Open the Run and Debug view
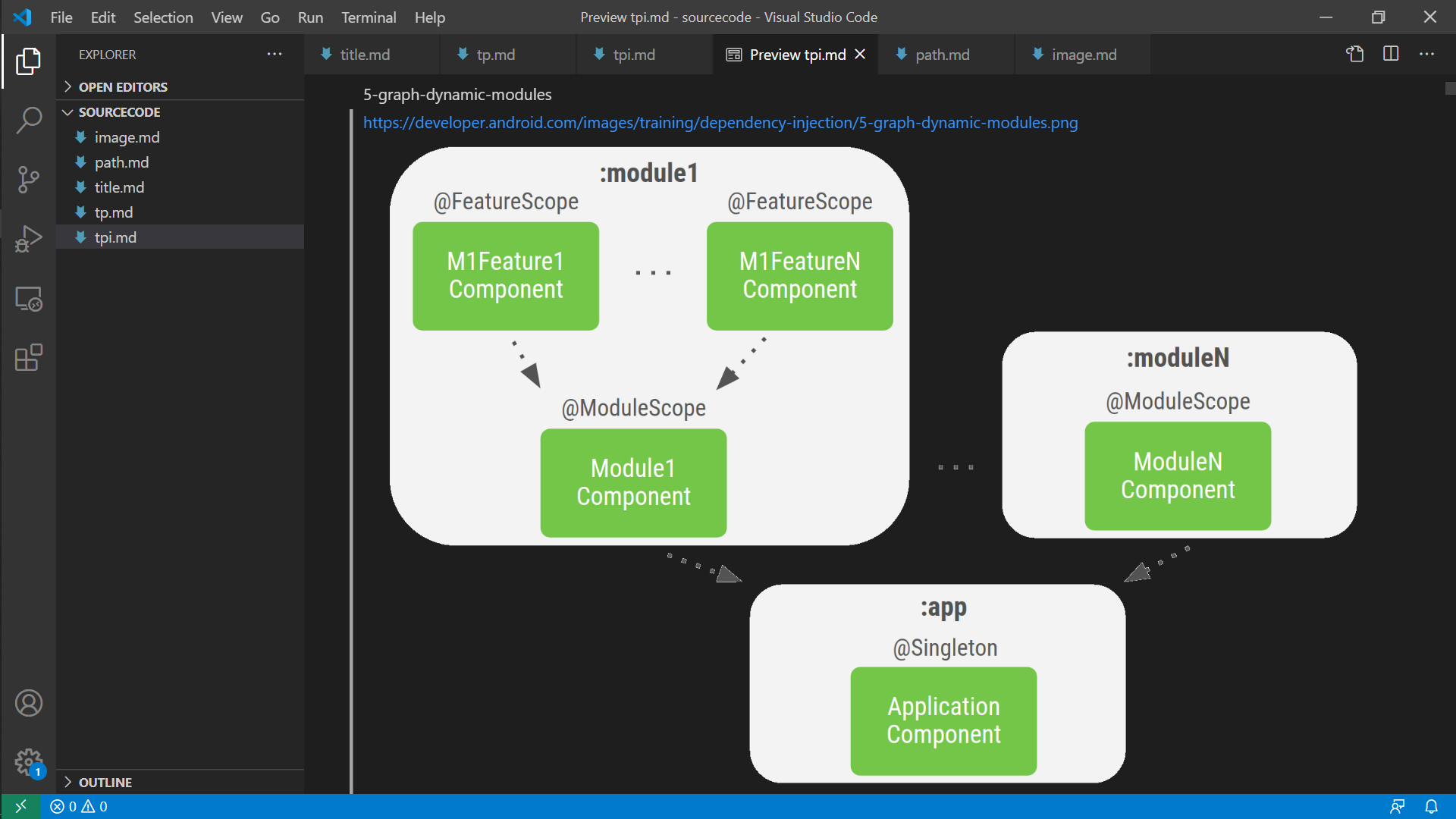Image resolution: width=1456 pixels, height=819 pixels. [x=29, y=239]
